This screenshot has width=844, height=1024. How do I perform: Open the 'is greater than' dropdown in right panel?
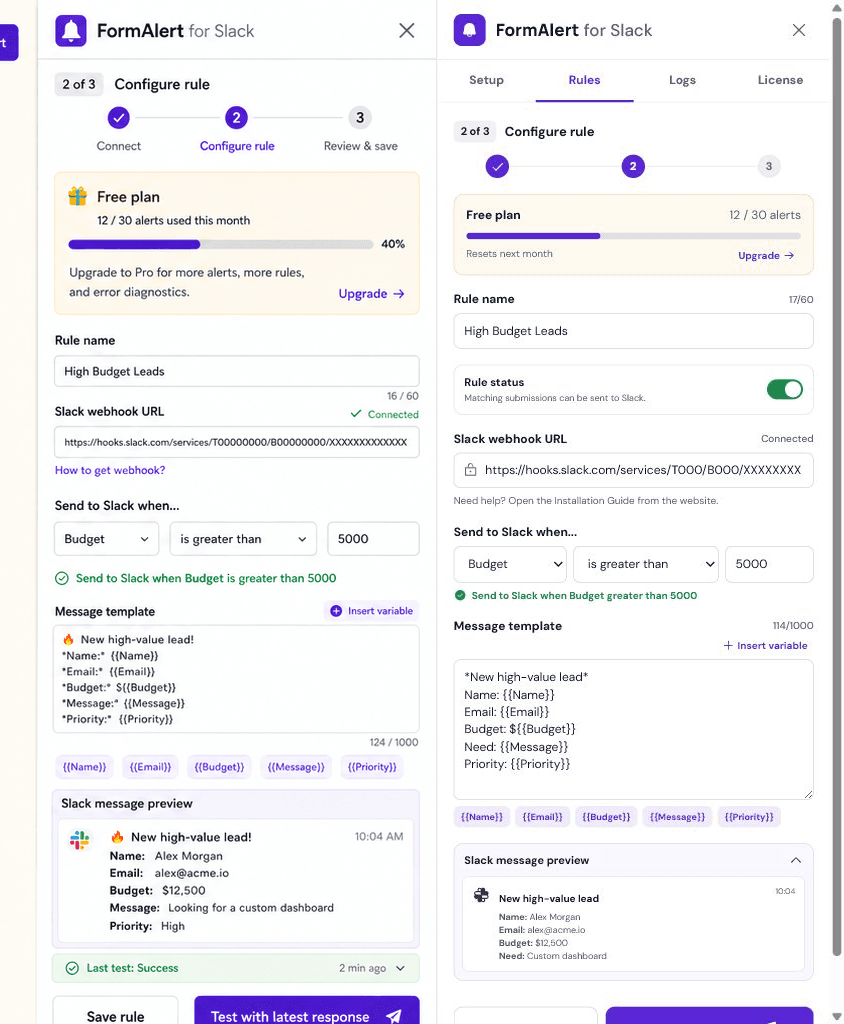click(646, 564)
